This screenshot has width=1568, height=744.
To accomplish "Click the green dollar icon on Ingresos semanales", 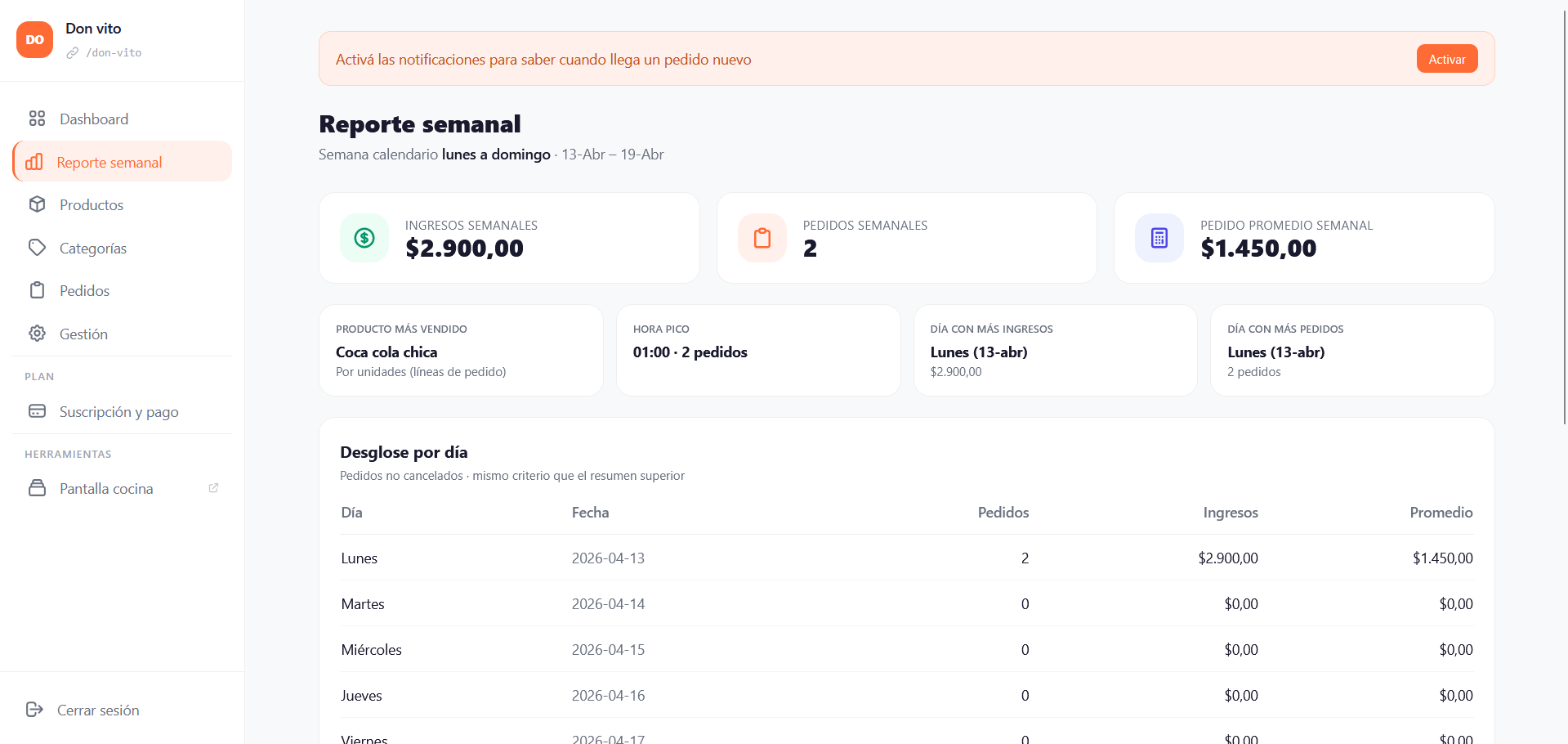I will tap(364, 238).
